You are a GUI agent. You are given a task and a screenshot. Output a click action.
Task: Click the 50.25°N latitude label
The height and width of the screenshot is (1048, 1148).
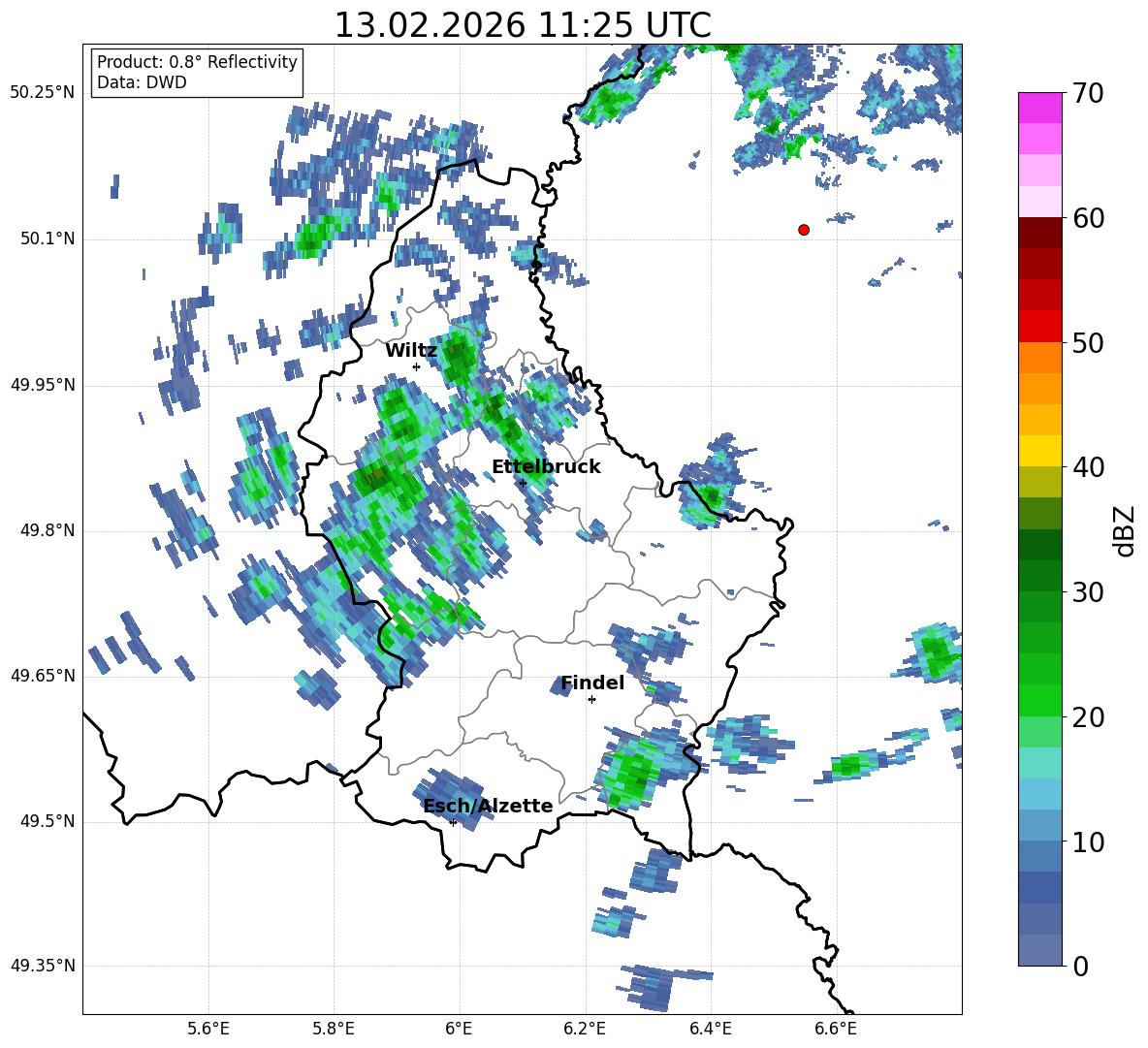[x=43, y=93]
